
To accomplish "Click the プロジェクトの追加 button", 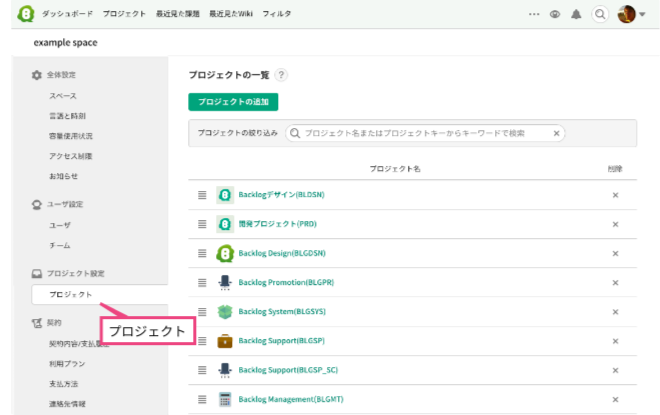I will tap(233, 102).
